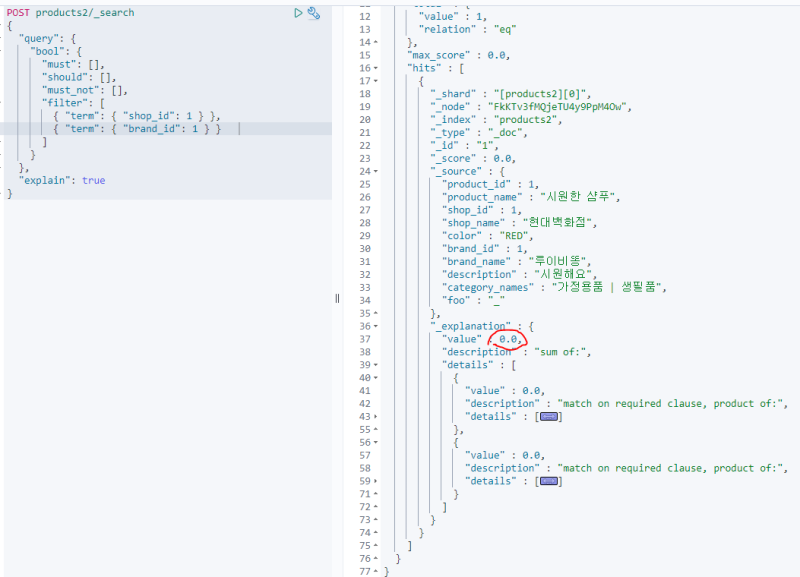The height and width of the screenshot is (577, 800).
Task: Click the "value" : 0.0 text on line 57
Action: click(505, 455)
